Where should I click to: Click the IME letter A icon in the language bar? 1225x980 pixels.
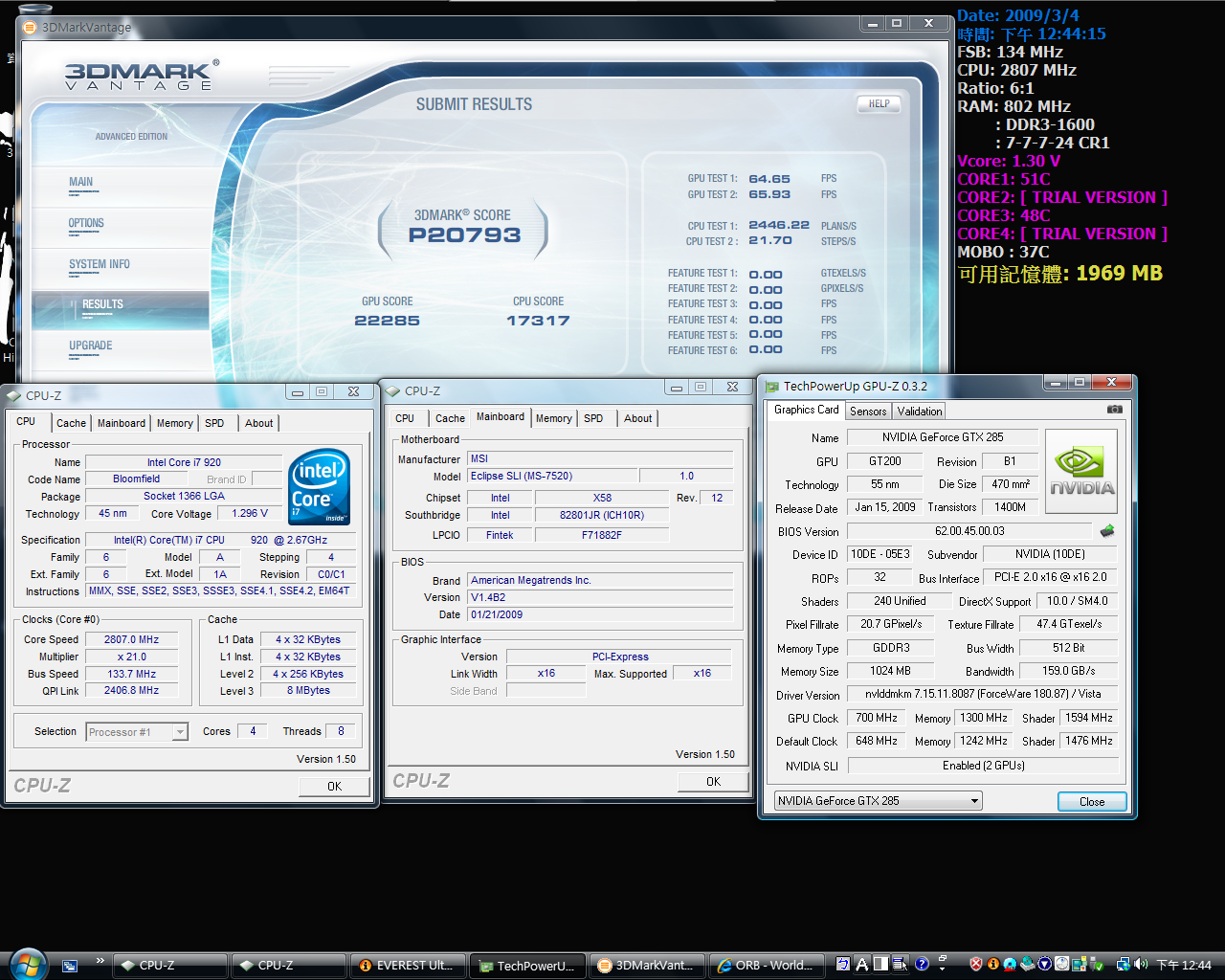click(x=861, y=965)
